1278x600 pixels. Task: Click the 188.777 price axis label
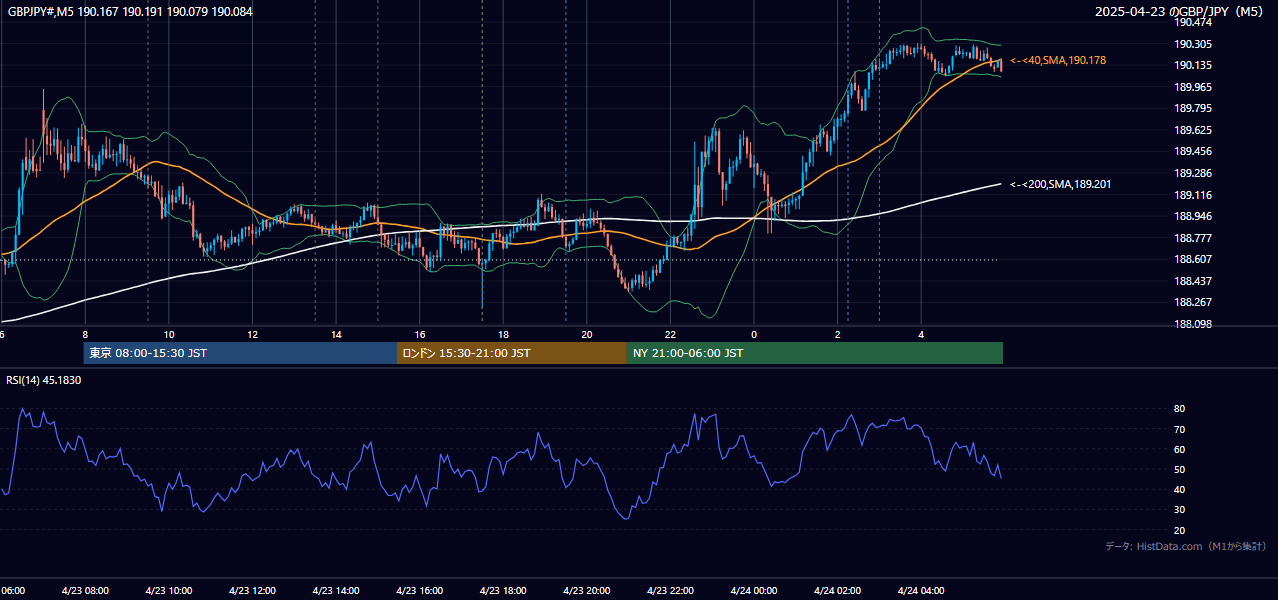pyautogui.click(x=1193, y=238)
